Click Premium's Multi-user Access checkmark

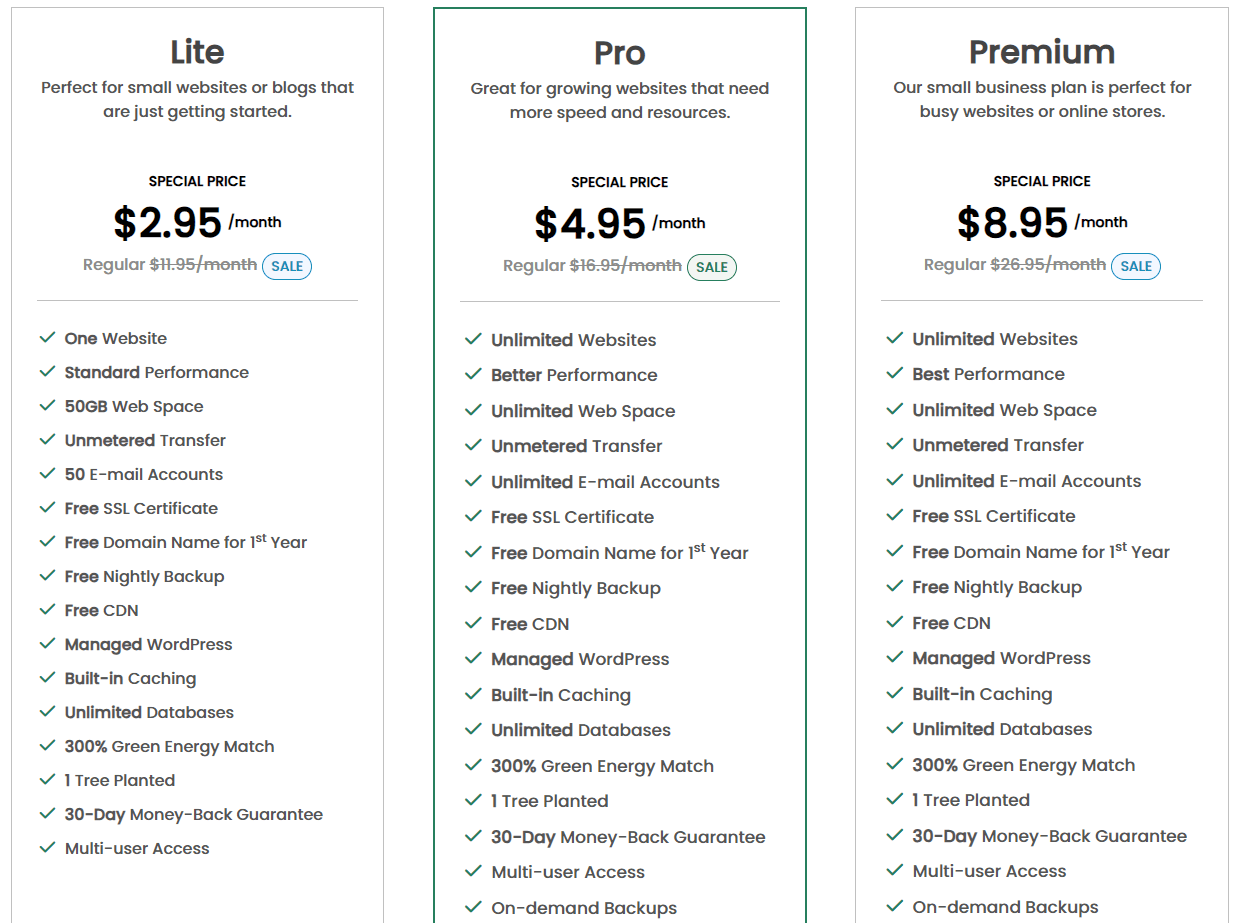click(895, 871)
